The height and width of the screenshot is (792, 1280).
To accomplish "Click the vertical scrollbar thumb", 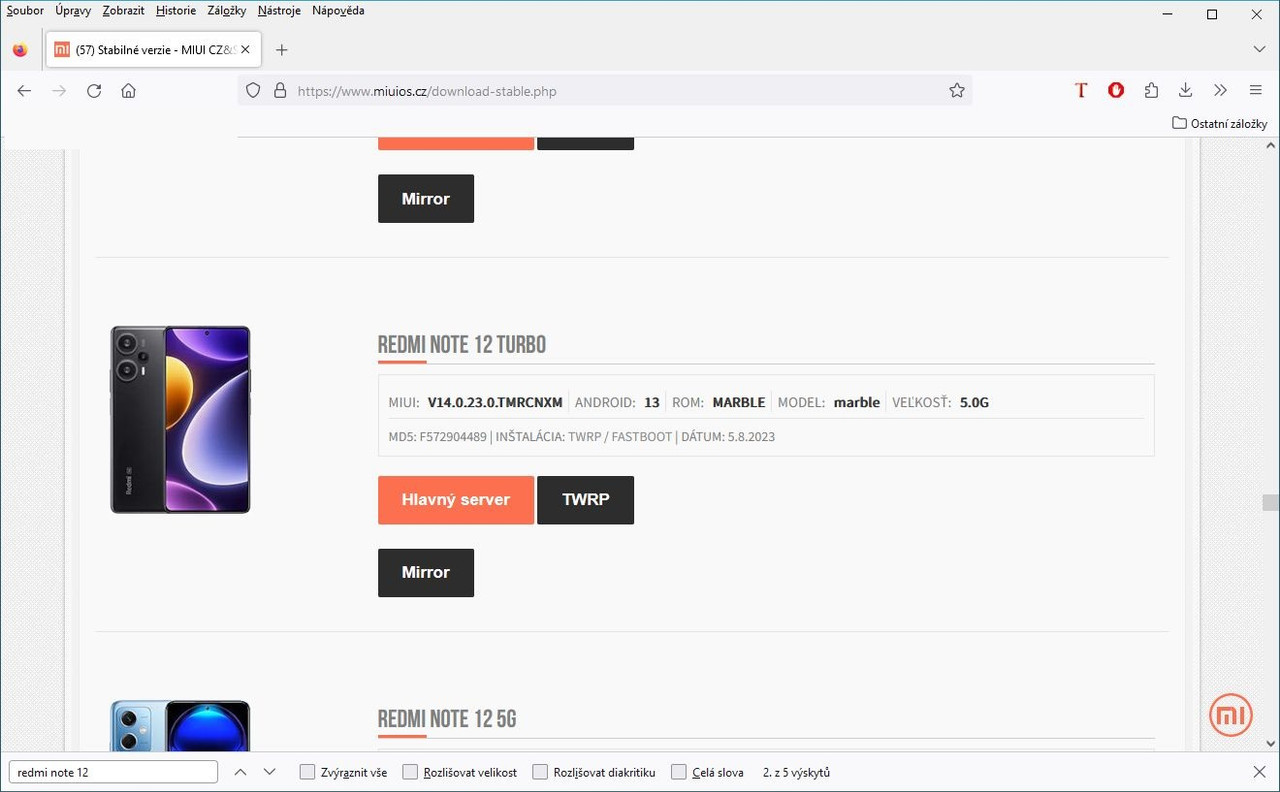I will [x=1270, y=502].
